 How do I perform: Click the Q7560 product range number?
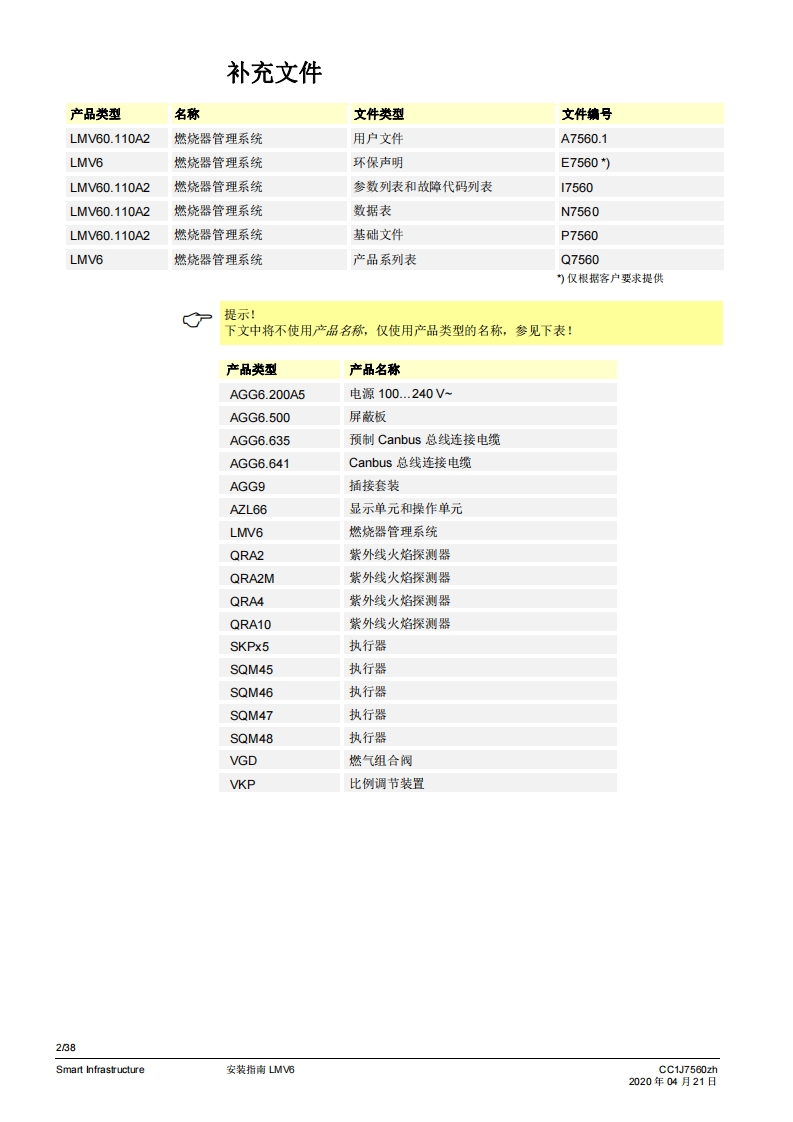(580, 260)
